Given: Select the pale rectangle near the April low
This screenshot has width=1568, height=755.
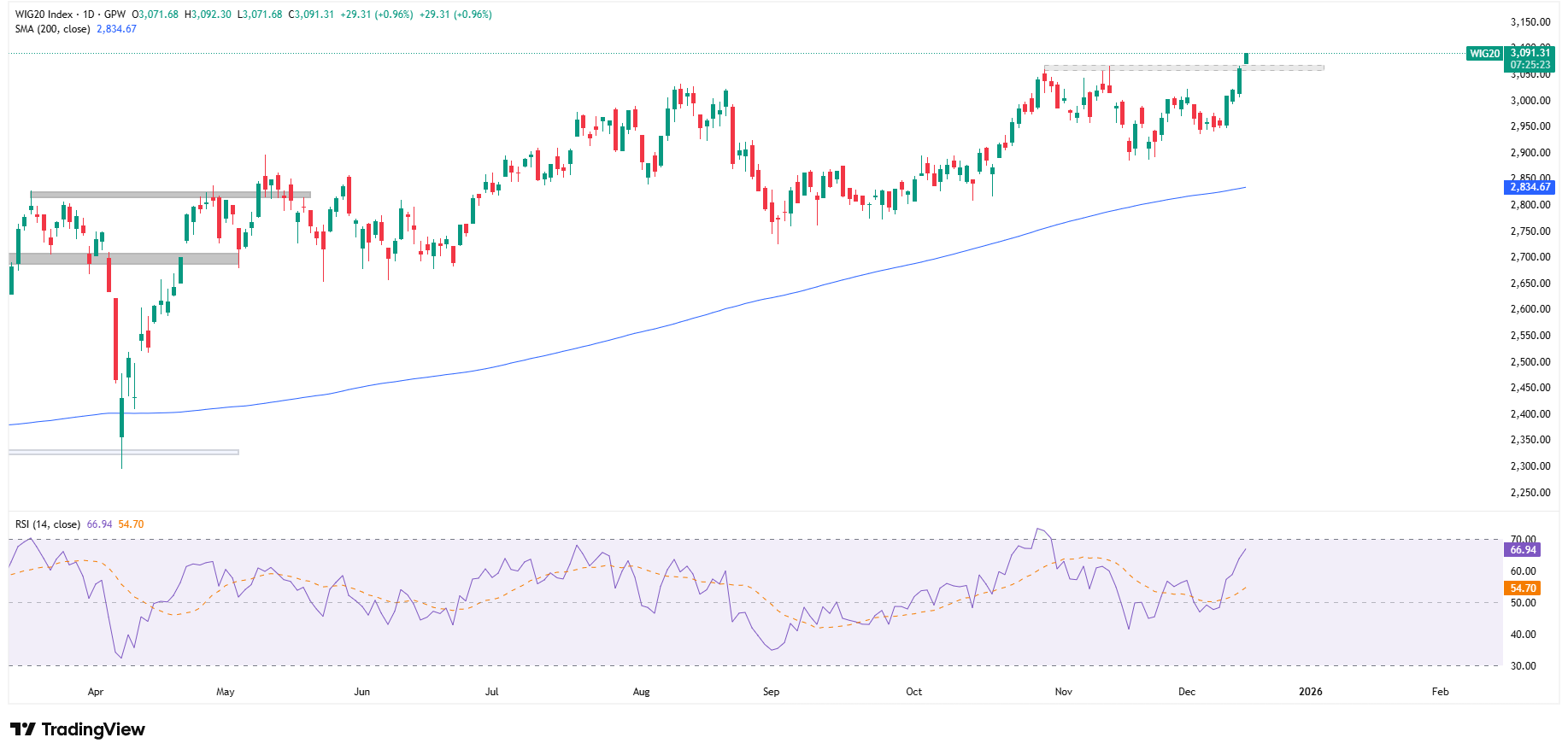Looking at the screenshot, I should pos(124,452).
